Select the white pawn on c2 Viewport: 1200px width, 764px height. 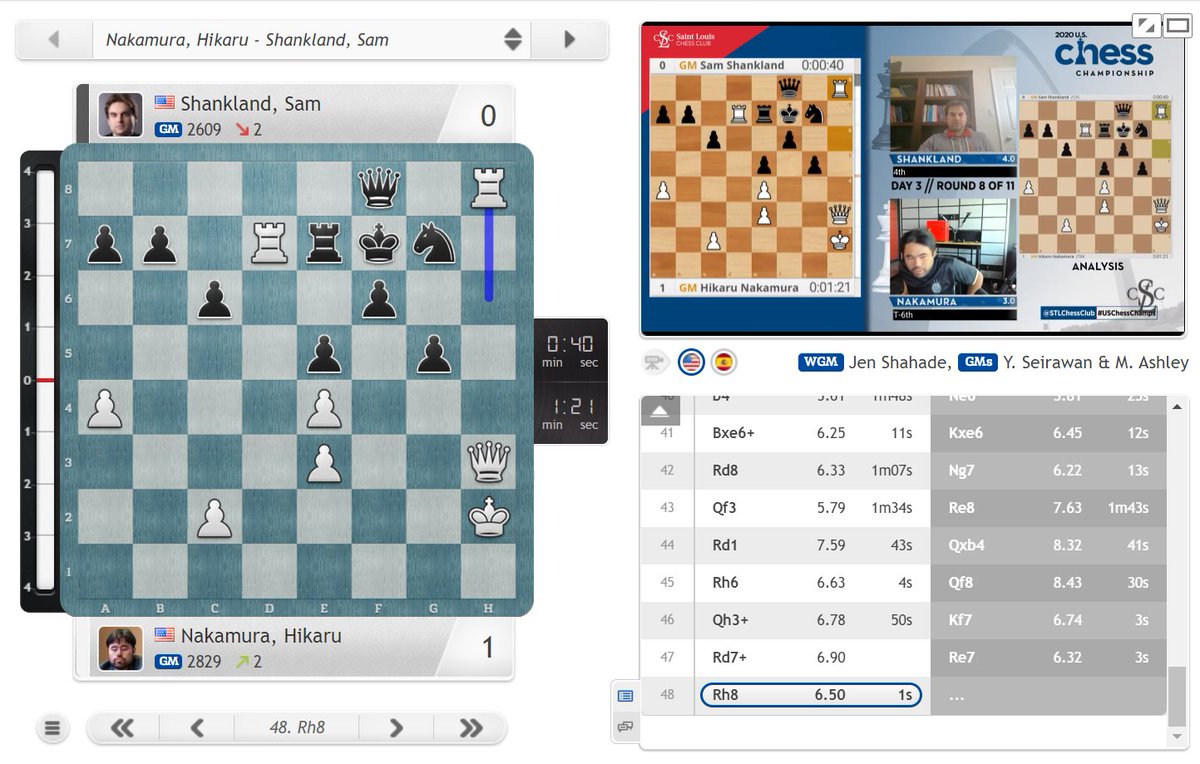[x=214, y=517]
